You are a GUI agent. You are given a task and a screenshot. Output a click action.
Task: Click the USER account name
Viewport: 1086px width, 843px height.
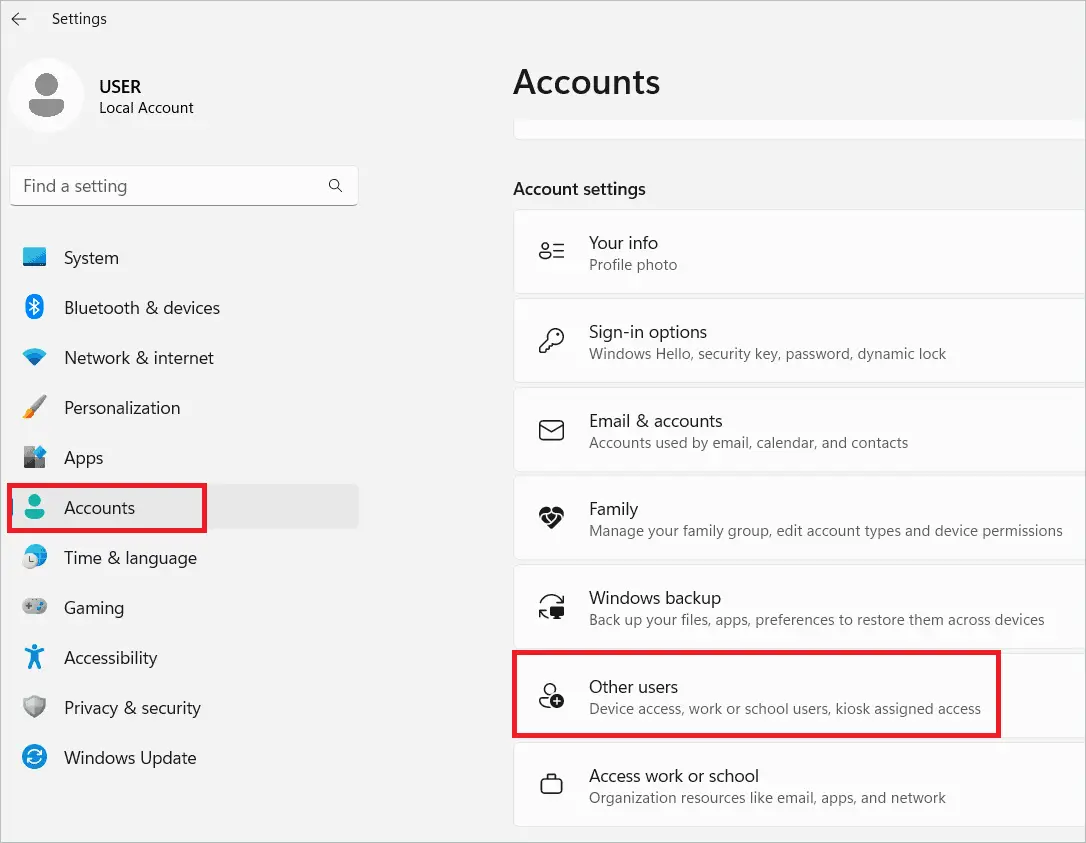click(120, 87)
